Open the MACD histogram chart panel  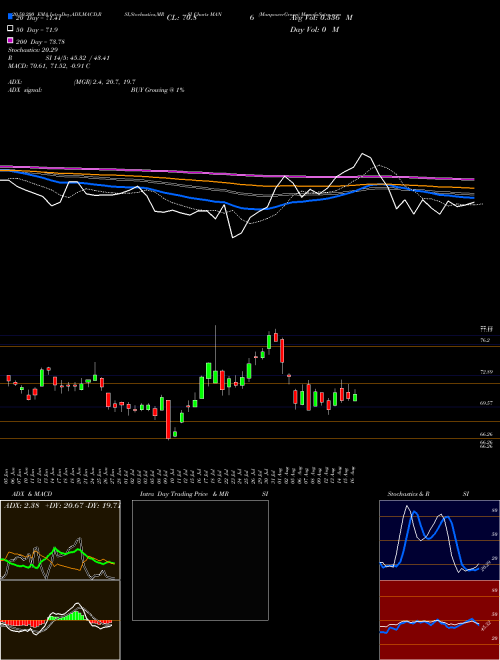point(60,620)
